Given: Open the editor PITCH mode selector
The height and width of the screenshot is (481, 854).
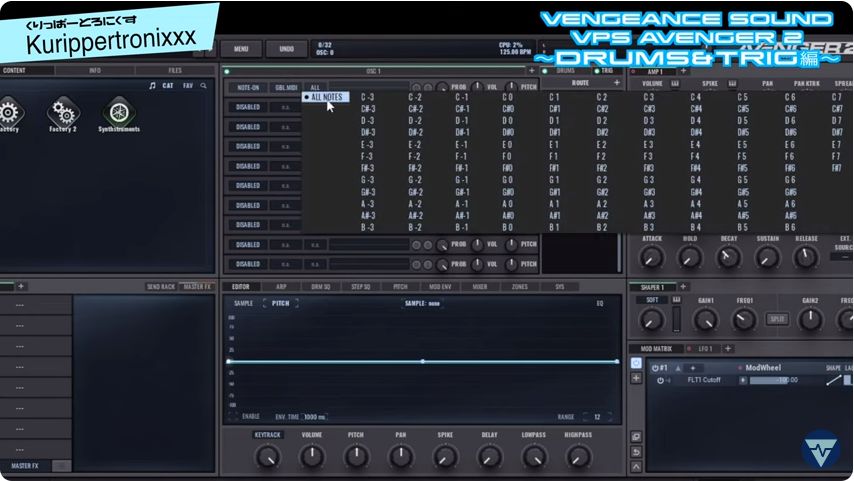Looking at the screenshot, I should (281, 303).
